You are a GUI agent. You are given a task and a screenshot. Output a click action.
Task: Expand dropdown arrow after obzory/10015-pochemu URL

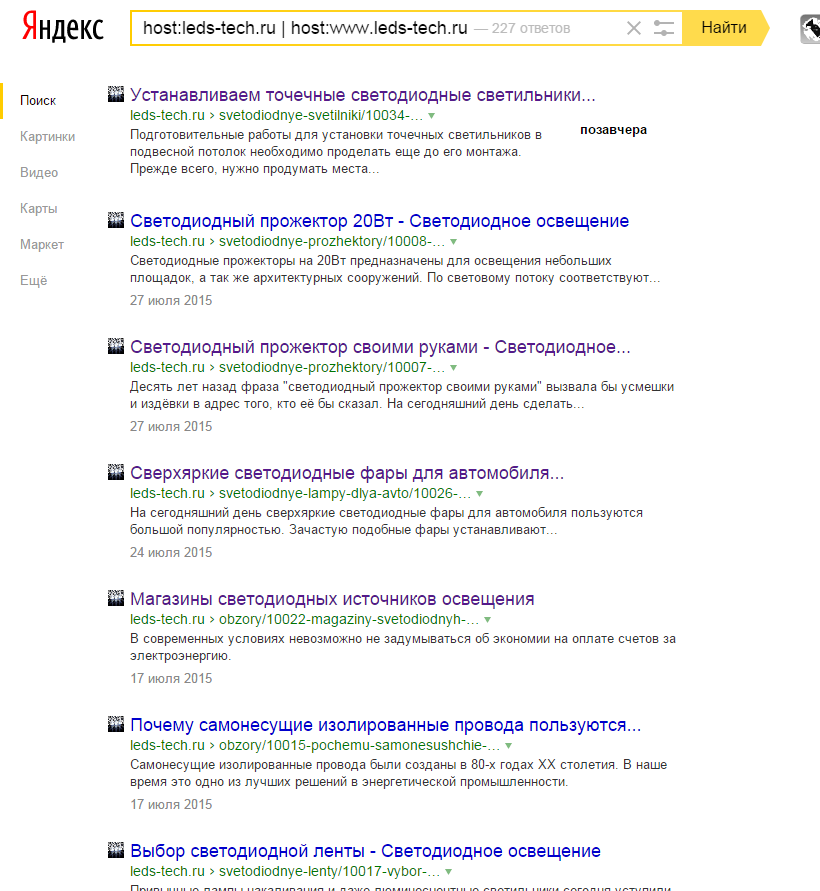[509, 746]
